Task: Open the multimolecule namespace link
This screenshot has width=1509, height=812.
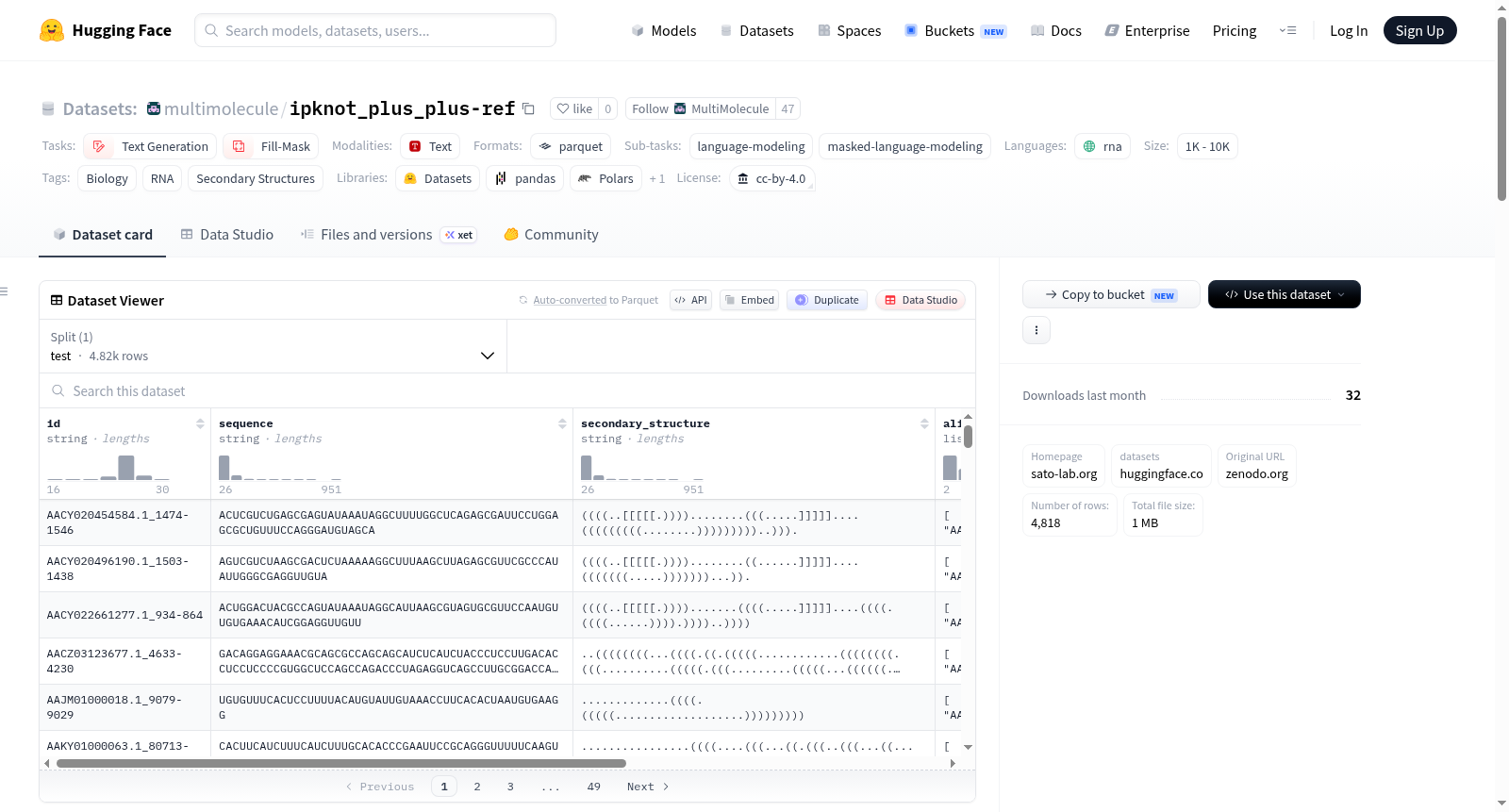Action: click(x=221, y=108)
